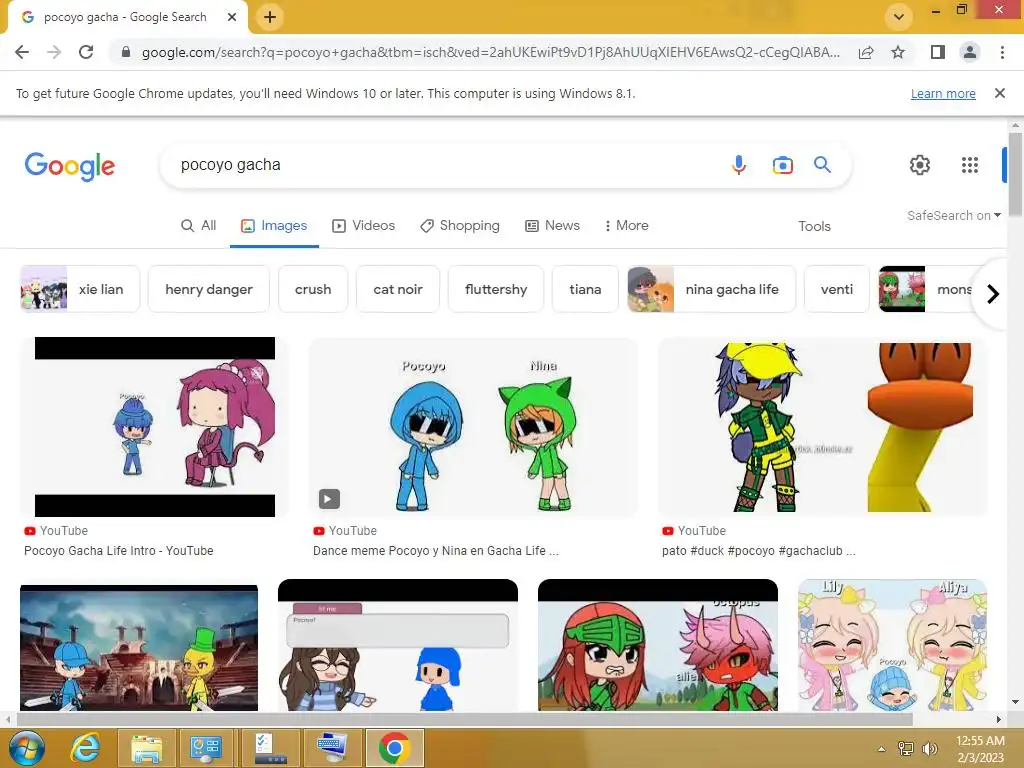Click the voice search microphone icon
1024x768 pixels.
pos(739,165)
